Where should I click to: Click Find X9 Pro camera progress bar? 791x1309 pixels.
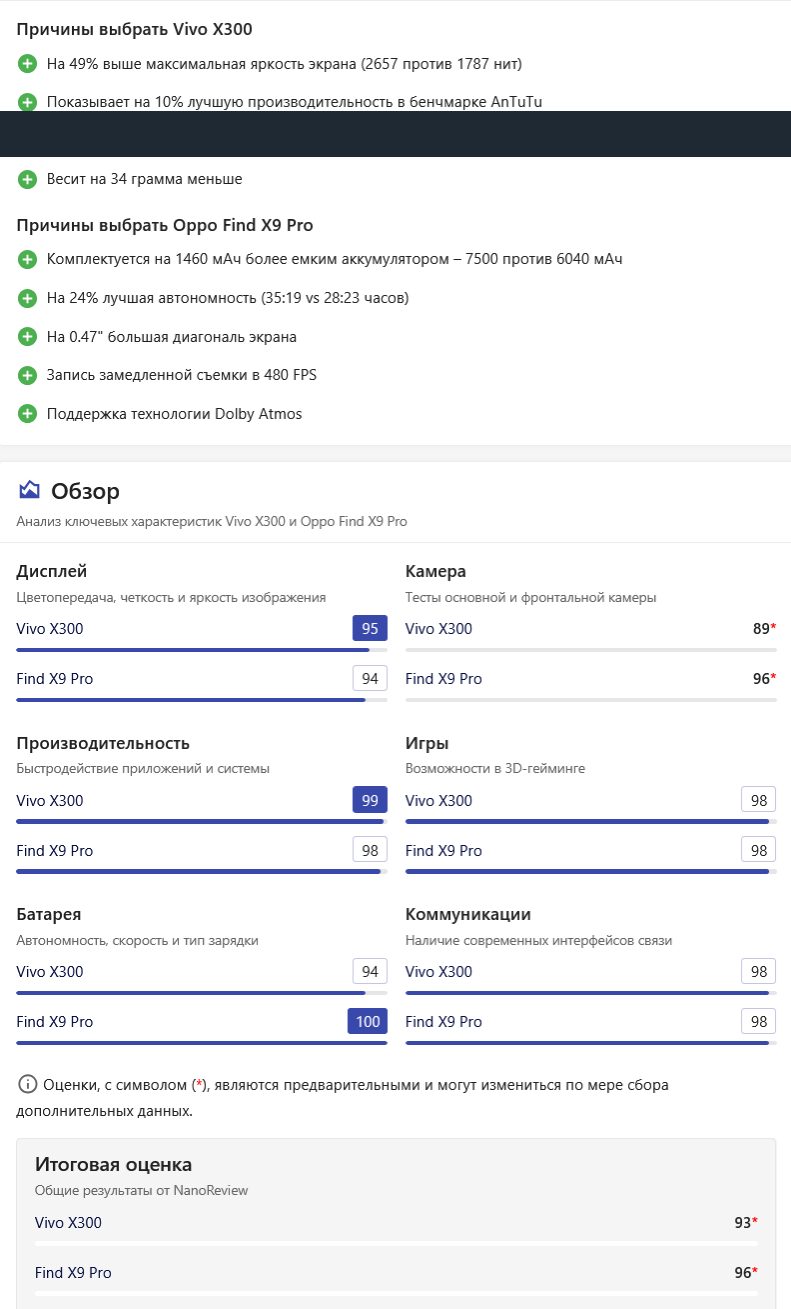(x=590, y=700)
